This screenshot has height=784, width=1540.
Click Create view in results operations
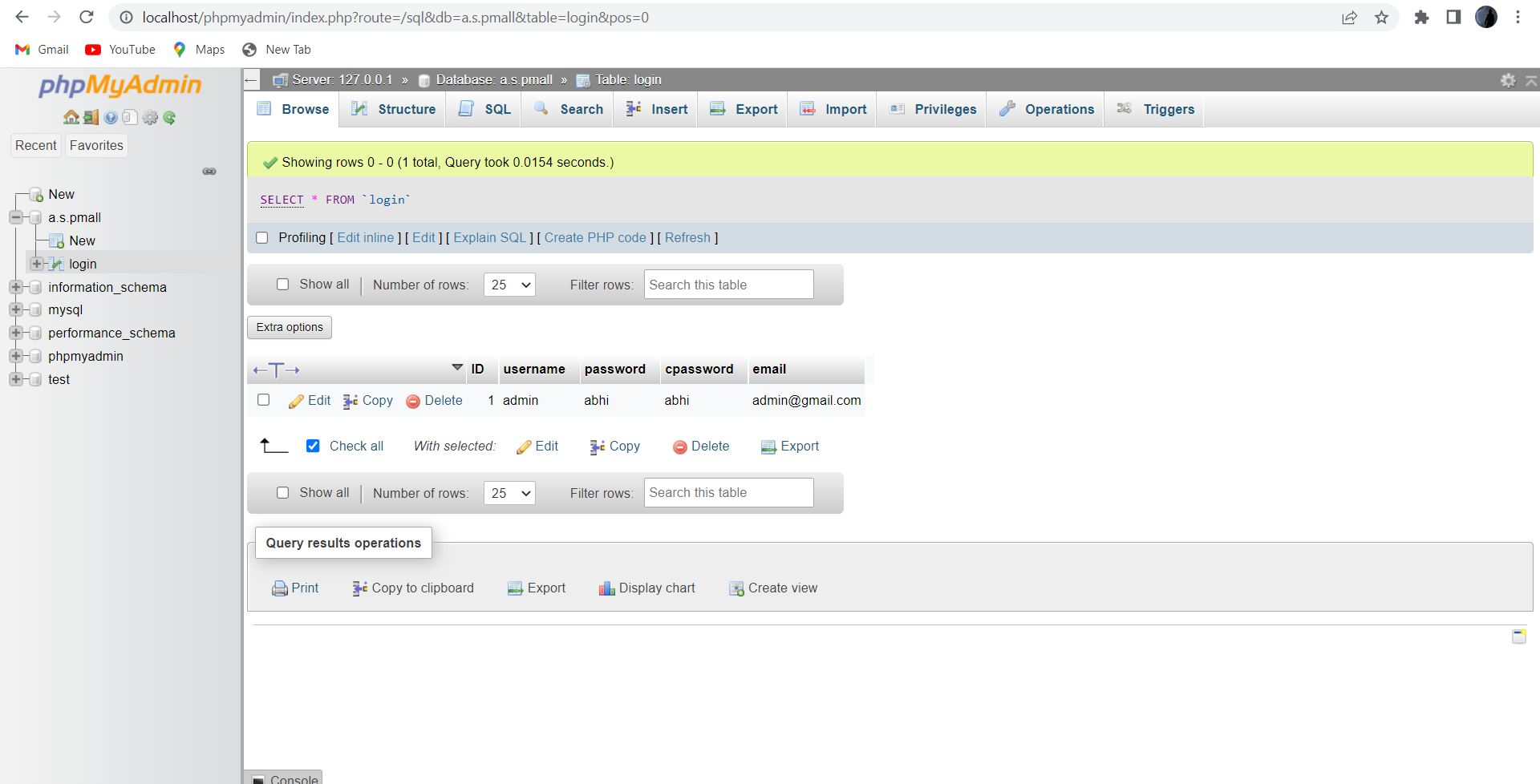773,588
